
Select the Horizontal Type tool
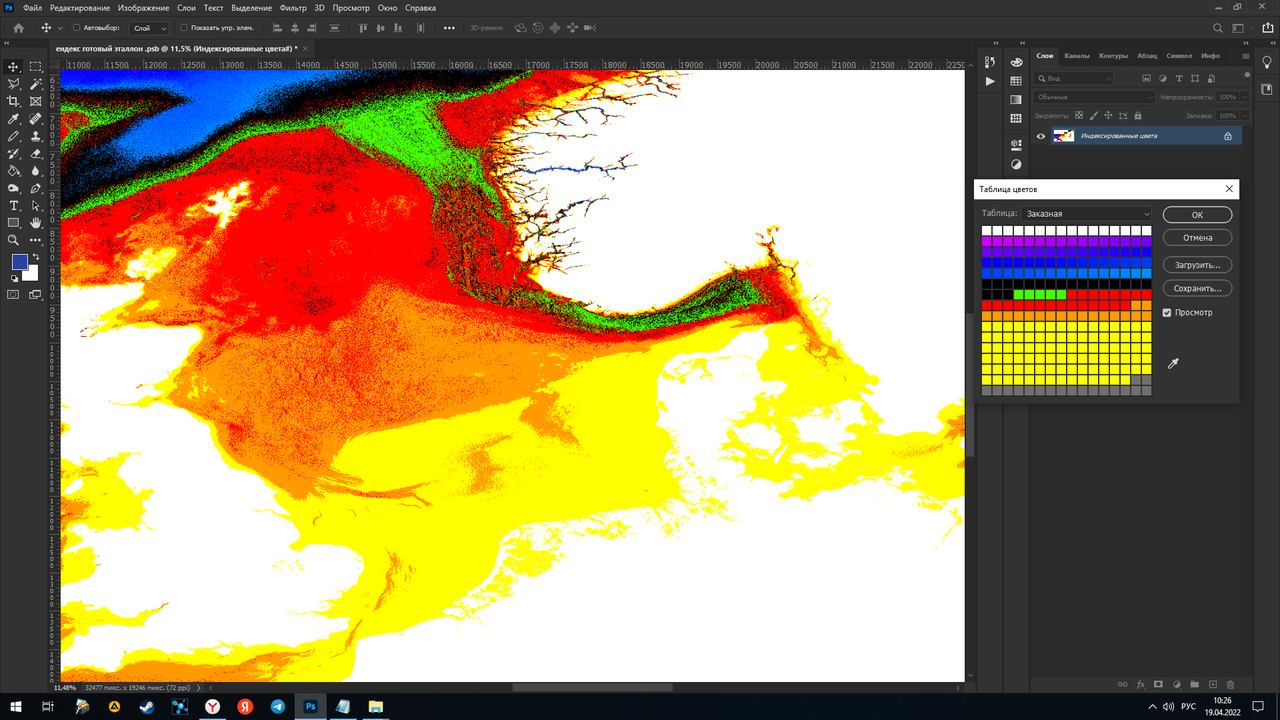[x=14, y=205]
